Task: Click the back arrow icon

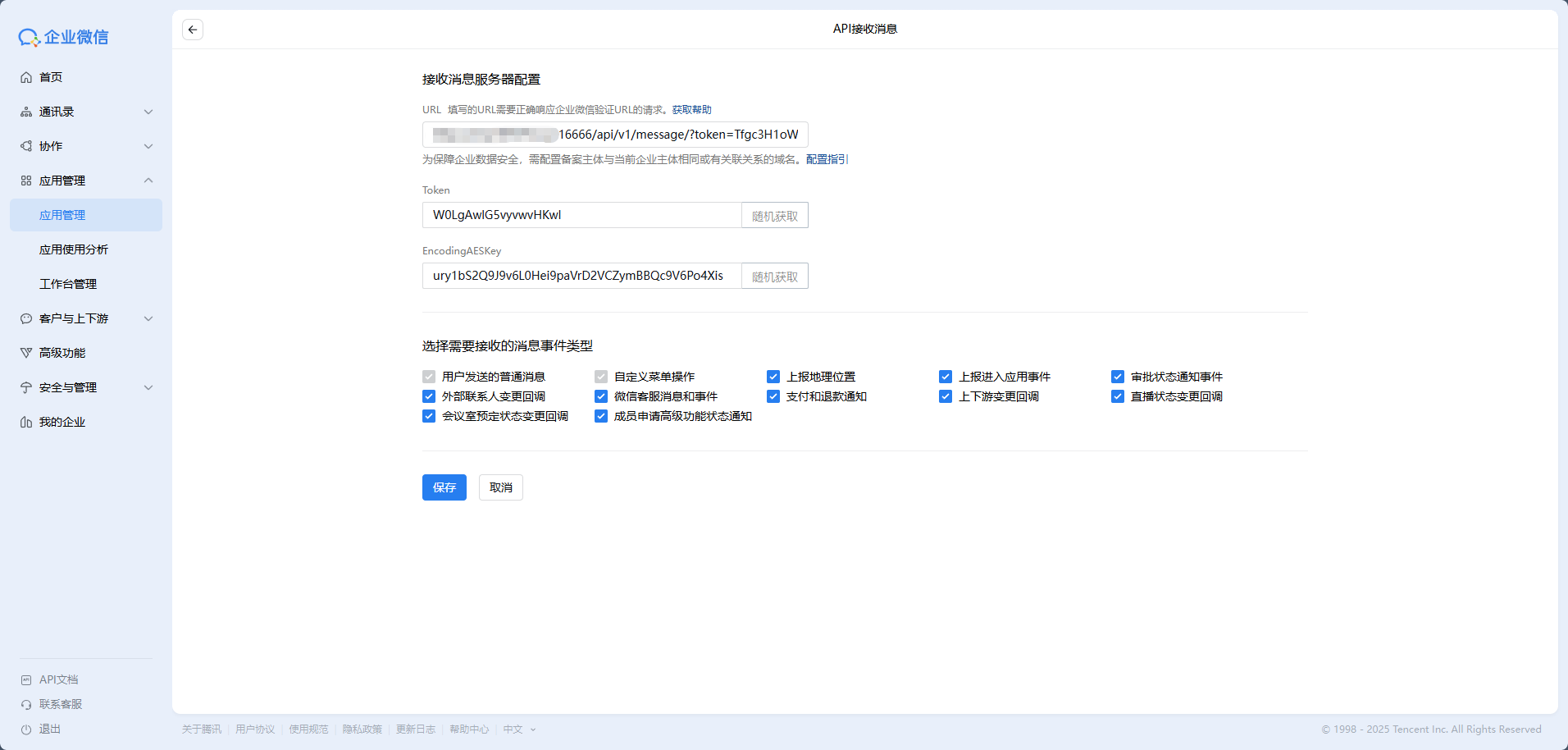Action: [x=193, y=30]
